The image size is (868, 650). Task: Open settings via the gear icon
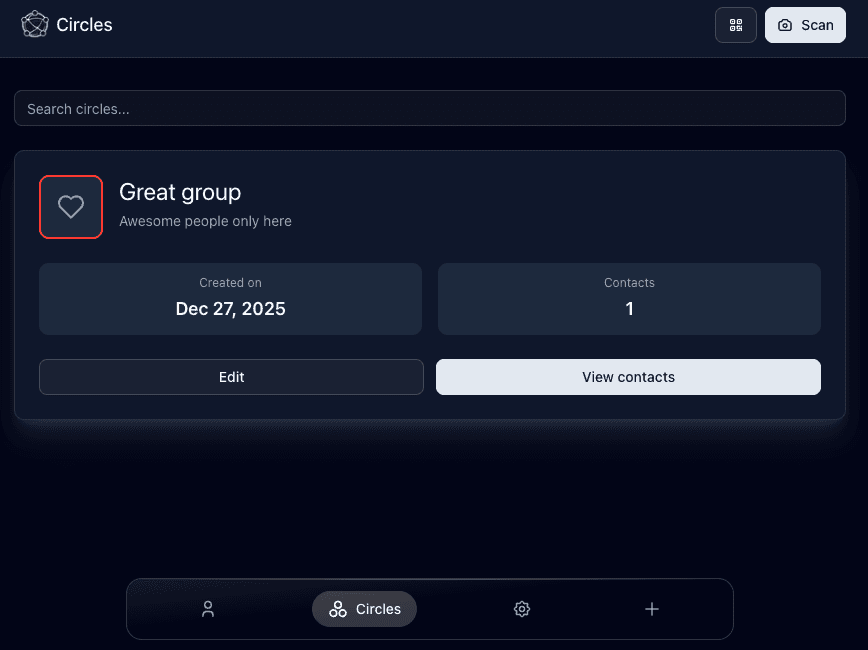(x=521, y=609)
